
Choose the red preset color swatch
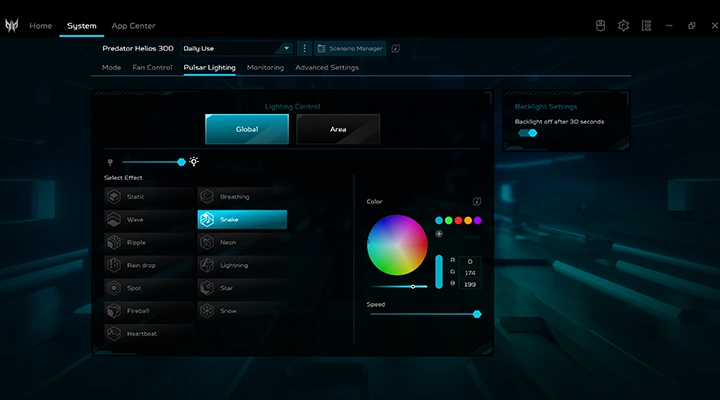click(458, 220)
